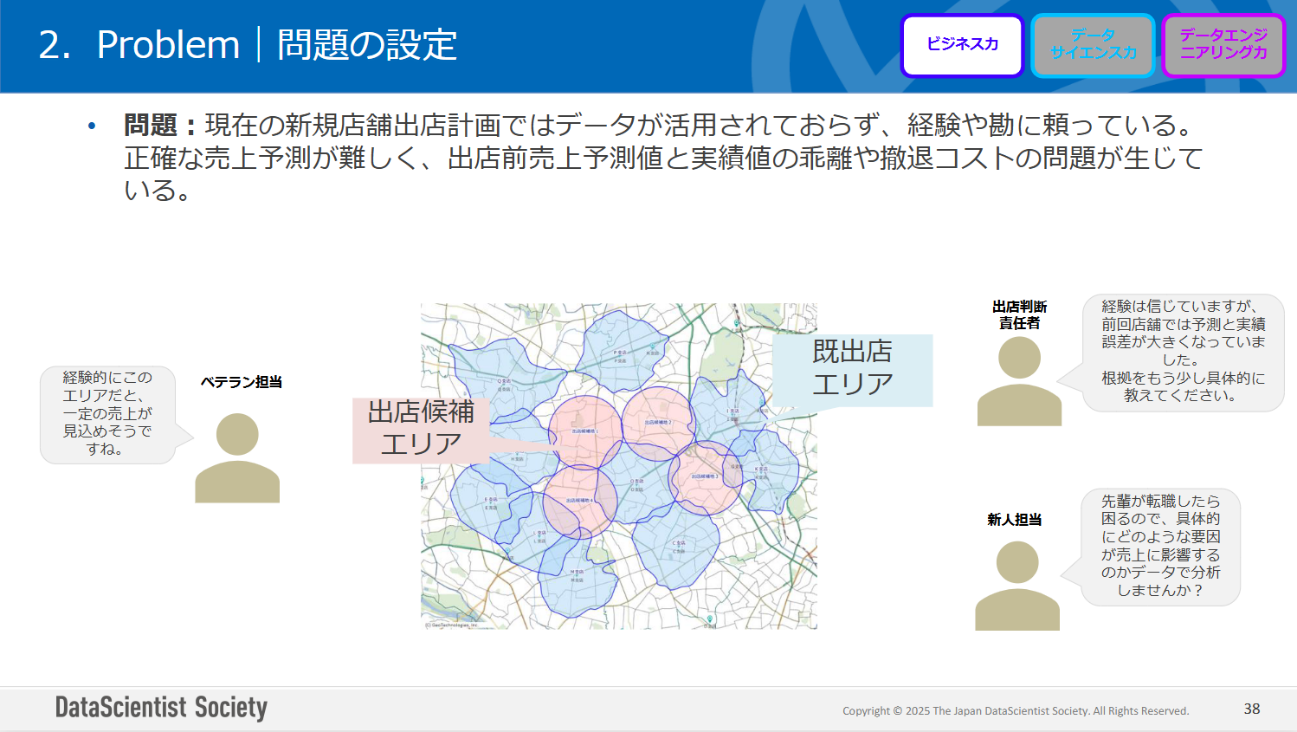Image resolution: width=1297 pixels, height=732 pixels.
Task: Click the blue C支店 area on map
Action: (x=677, y=546)
